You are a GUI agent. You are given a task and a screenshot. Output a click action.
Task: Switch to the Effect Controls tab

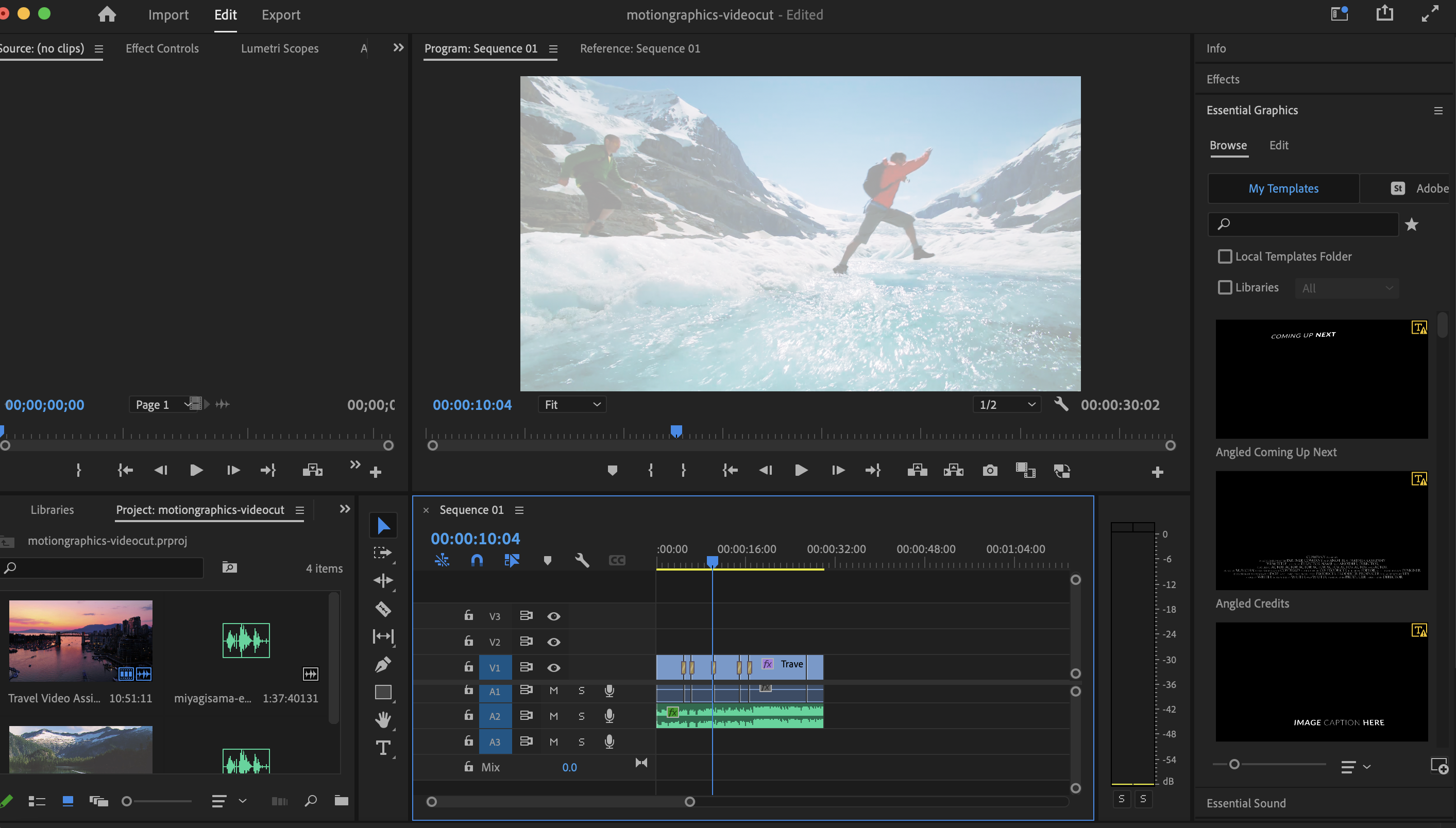pos(162,48)
